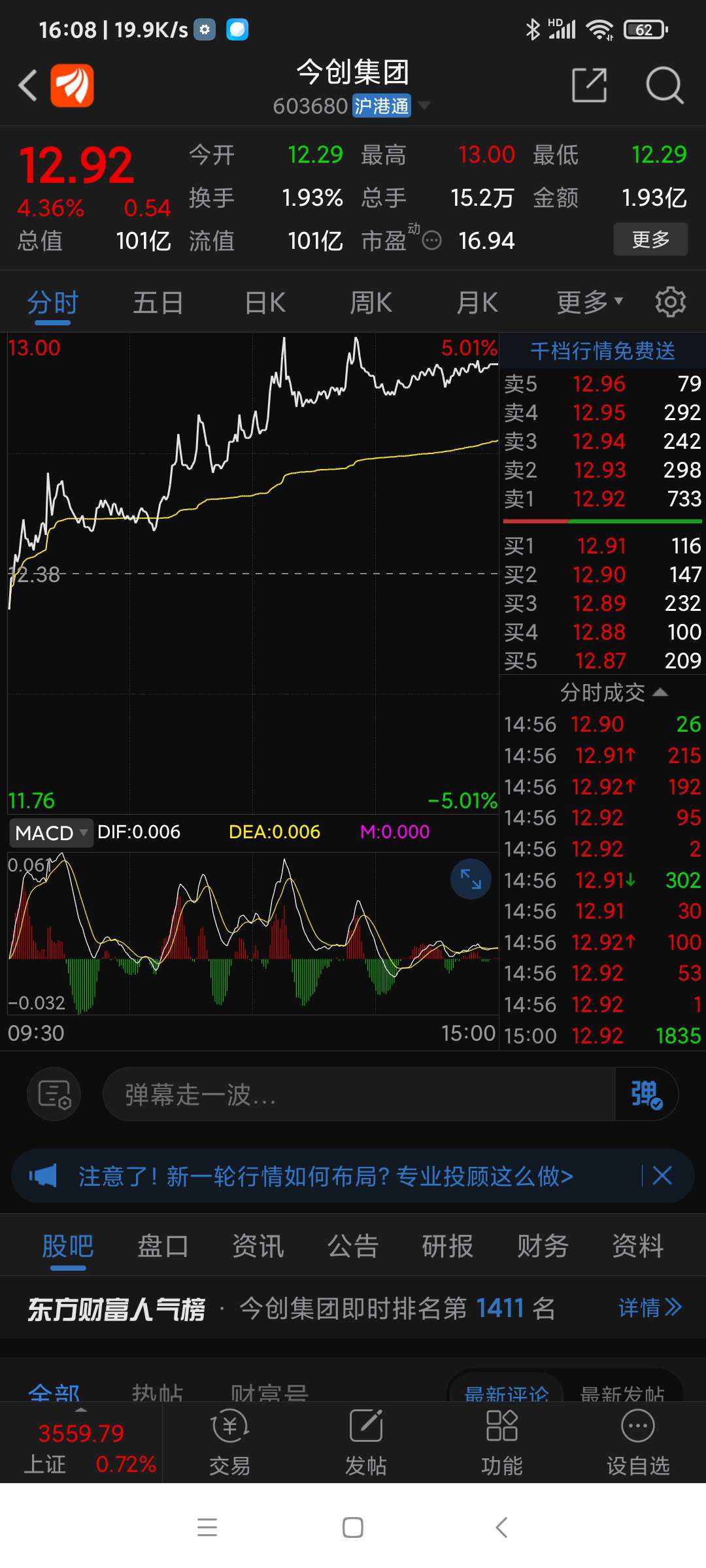
Task: Tap the 买5 12.87 order row
Action: [x=602, y=661]
